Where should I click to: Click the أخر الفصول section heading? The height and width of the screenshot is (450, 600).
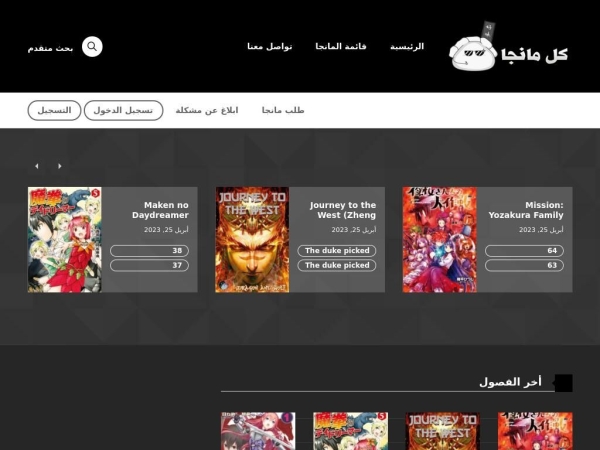pos(510,382)
